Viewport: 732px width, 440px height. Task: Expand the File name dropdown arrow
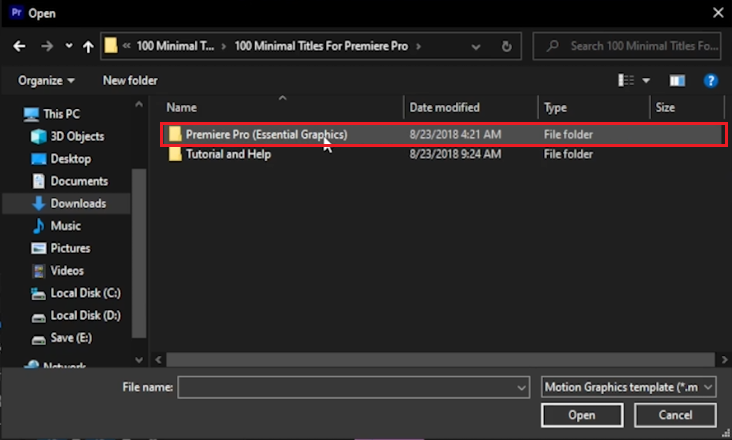coord(521,388)
